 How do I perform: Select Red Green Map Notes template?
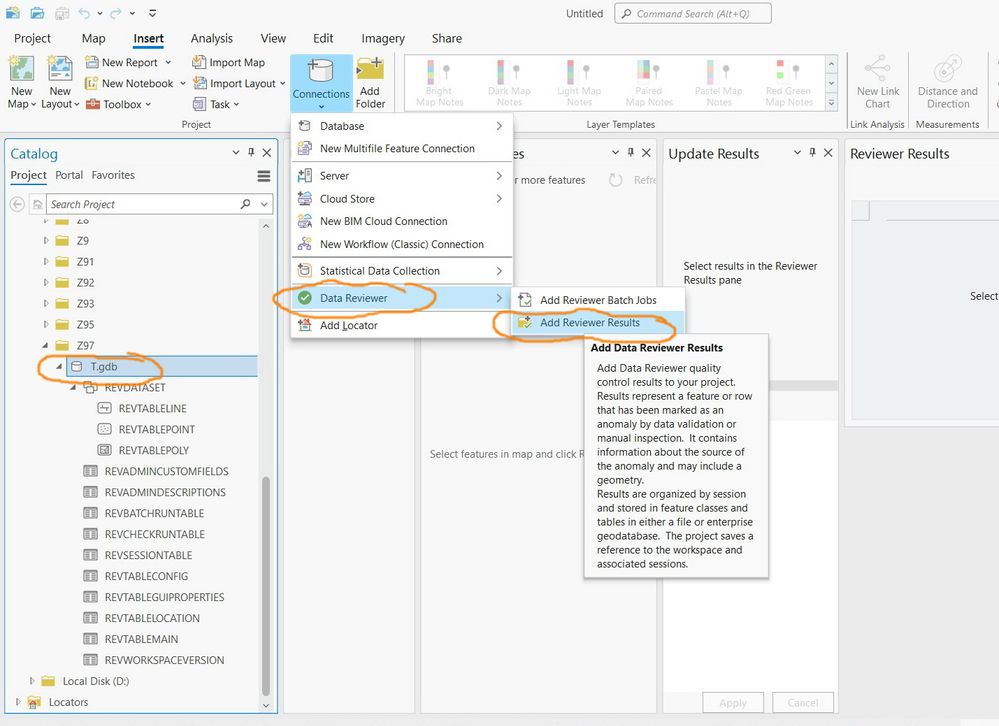coord(789,83)
